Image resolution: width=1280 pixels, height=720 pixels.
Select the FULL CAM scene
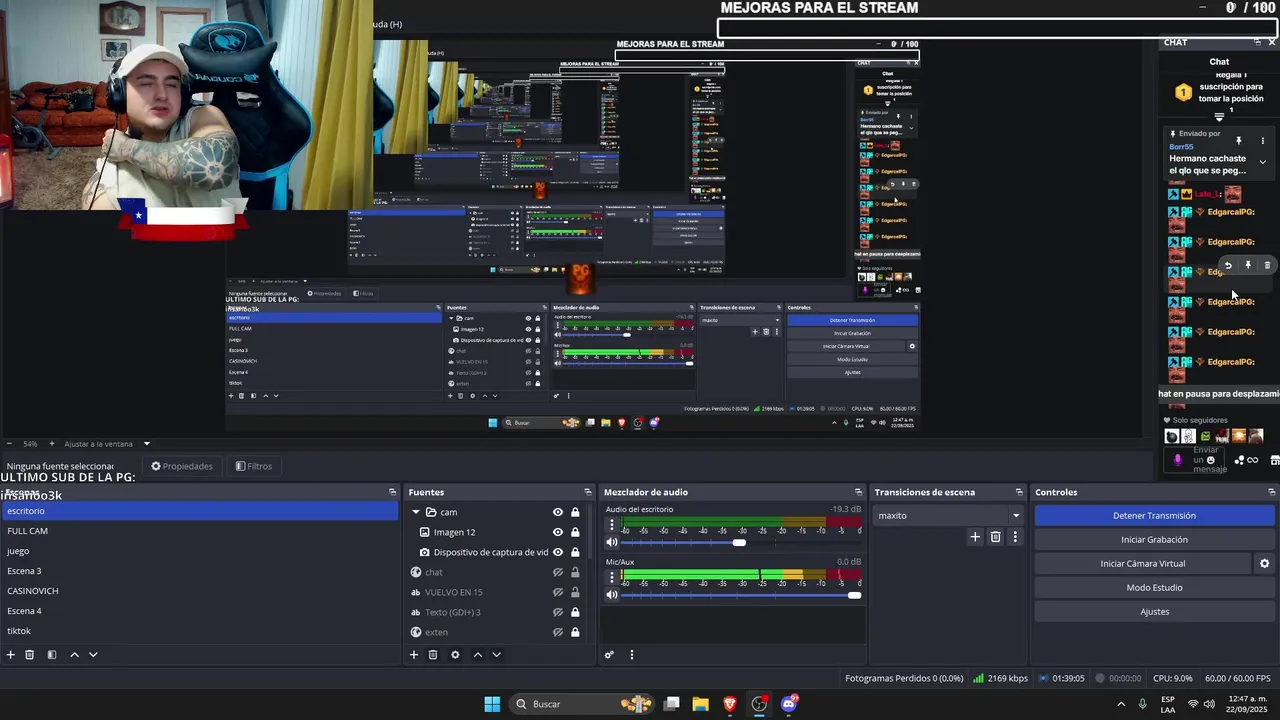coord(199,531)
